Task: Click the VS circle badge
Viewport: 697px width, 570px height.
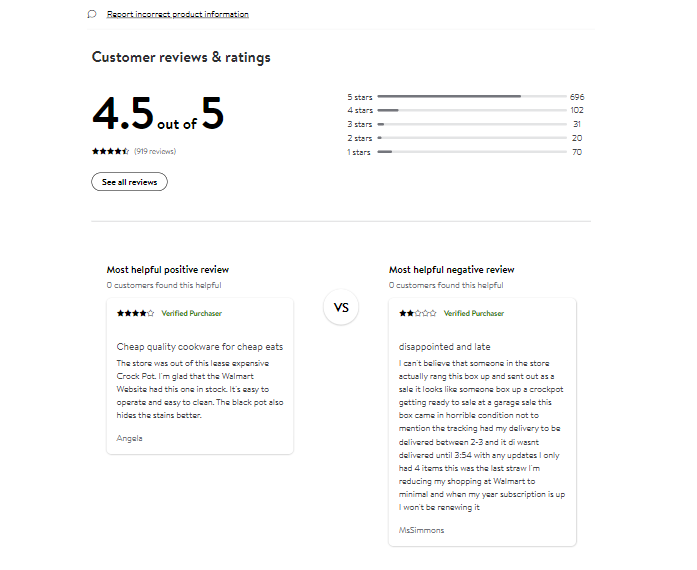Action: 341,307
